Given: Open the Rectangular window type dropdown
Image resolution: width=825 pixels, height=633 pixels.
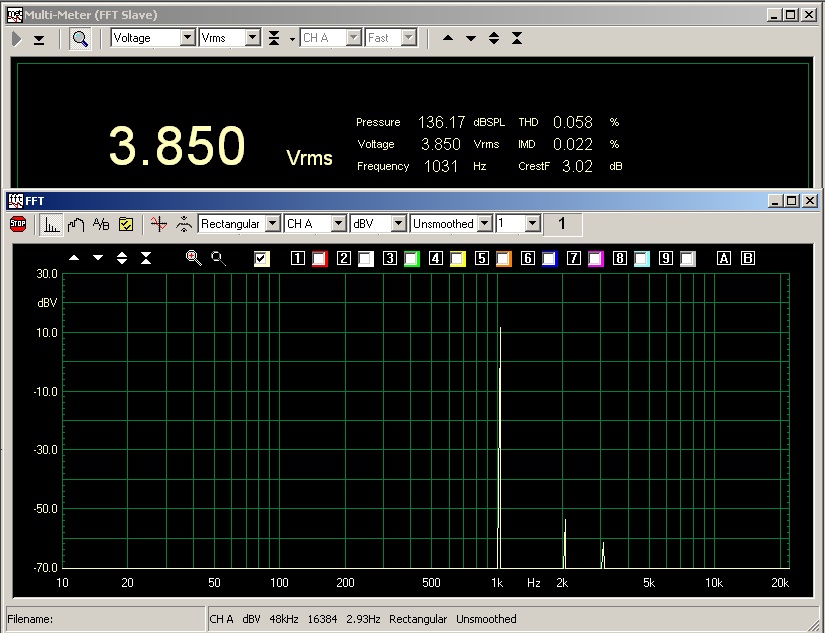Looking at the screenshot, I should point(273,224).
